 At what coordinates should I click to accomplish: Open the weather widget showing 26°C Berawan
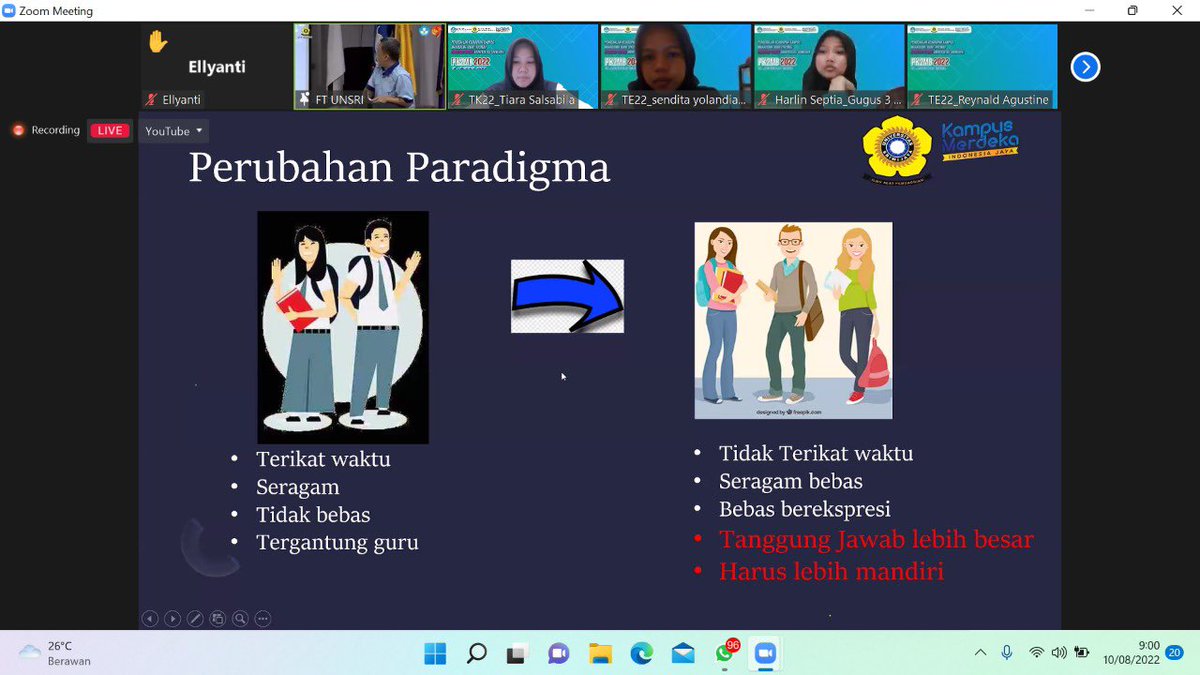click(x=56, y=654)
